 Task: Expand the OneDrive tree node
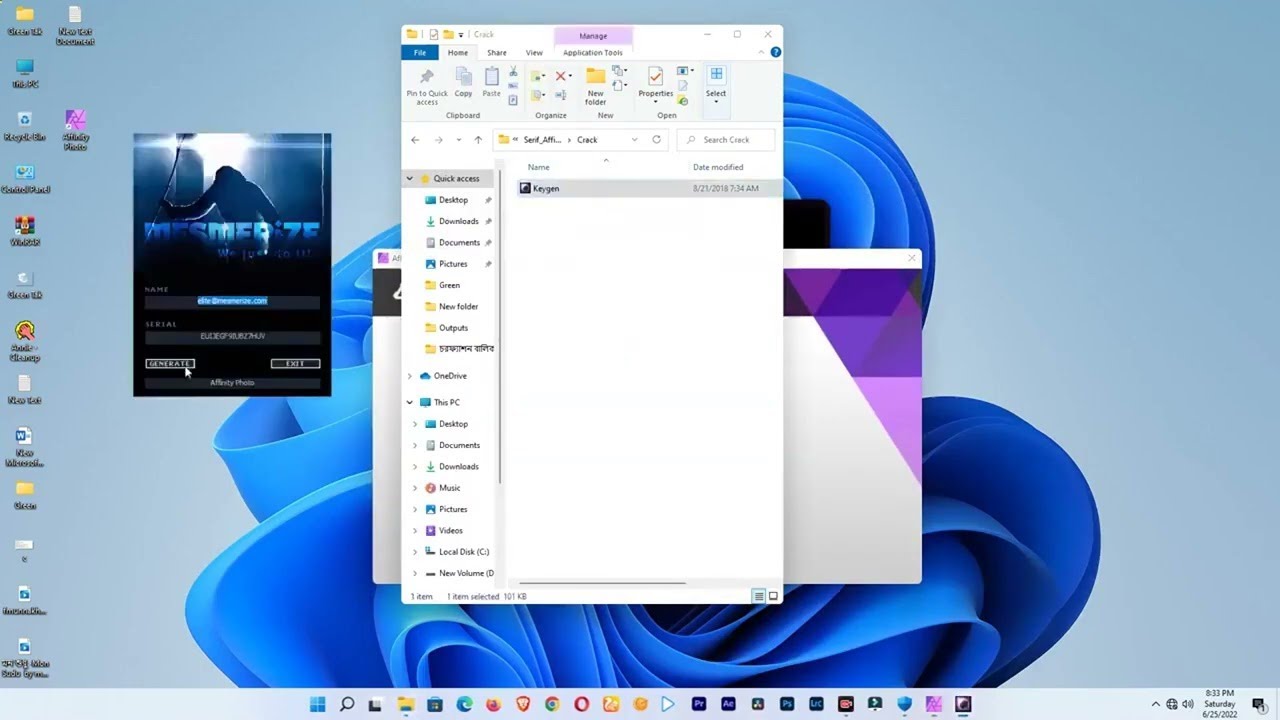[409, 376]
